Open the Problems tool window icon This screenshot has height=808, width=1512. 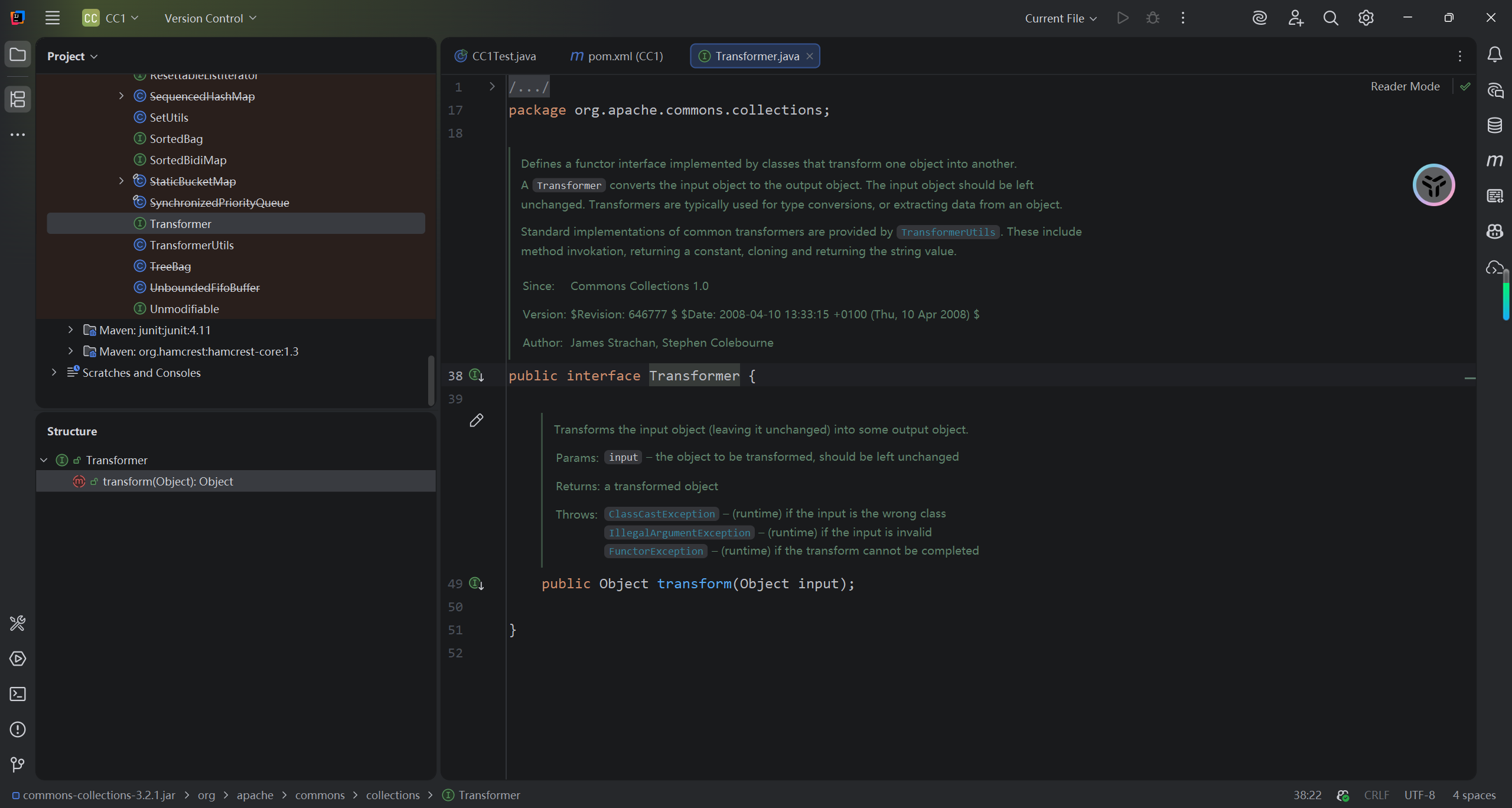[x=18, y=729]
